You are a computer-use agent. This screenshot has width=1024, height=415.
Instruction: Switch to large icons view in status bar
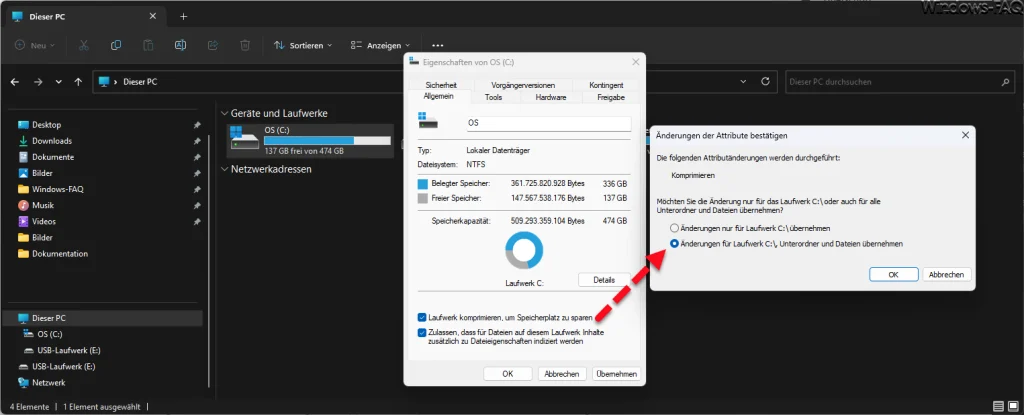(1011, 407)
